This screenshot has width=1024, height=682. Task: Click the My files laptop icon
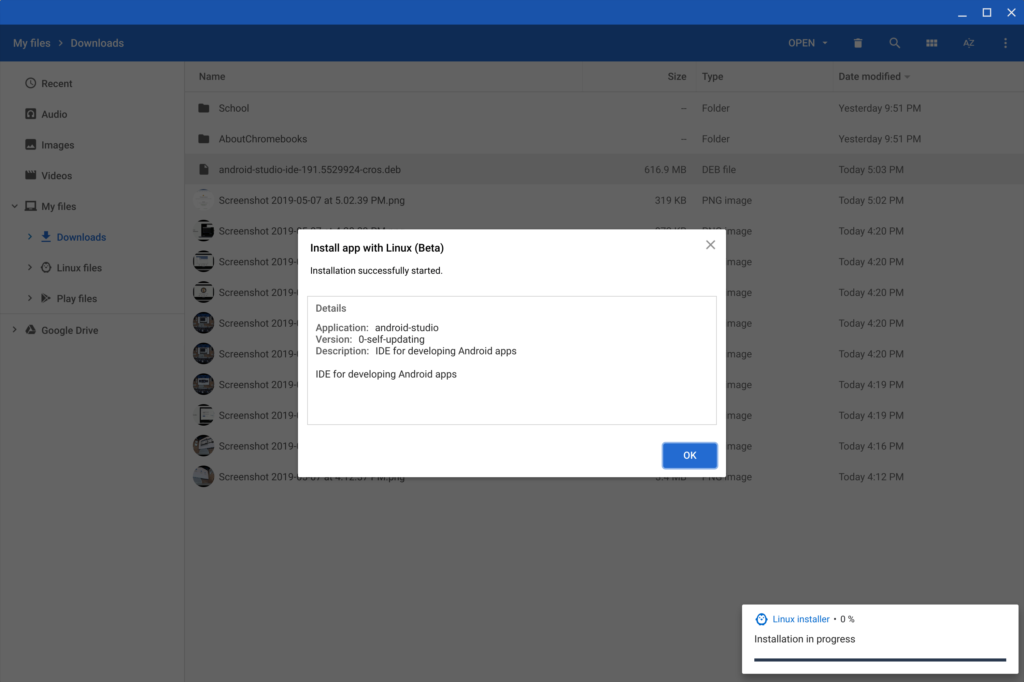(31, 206)
